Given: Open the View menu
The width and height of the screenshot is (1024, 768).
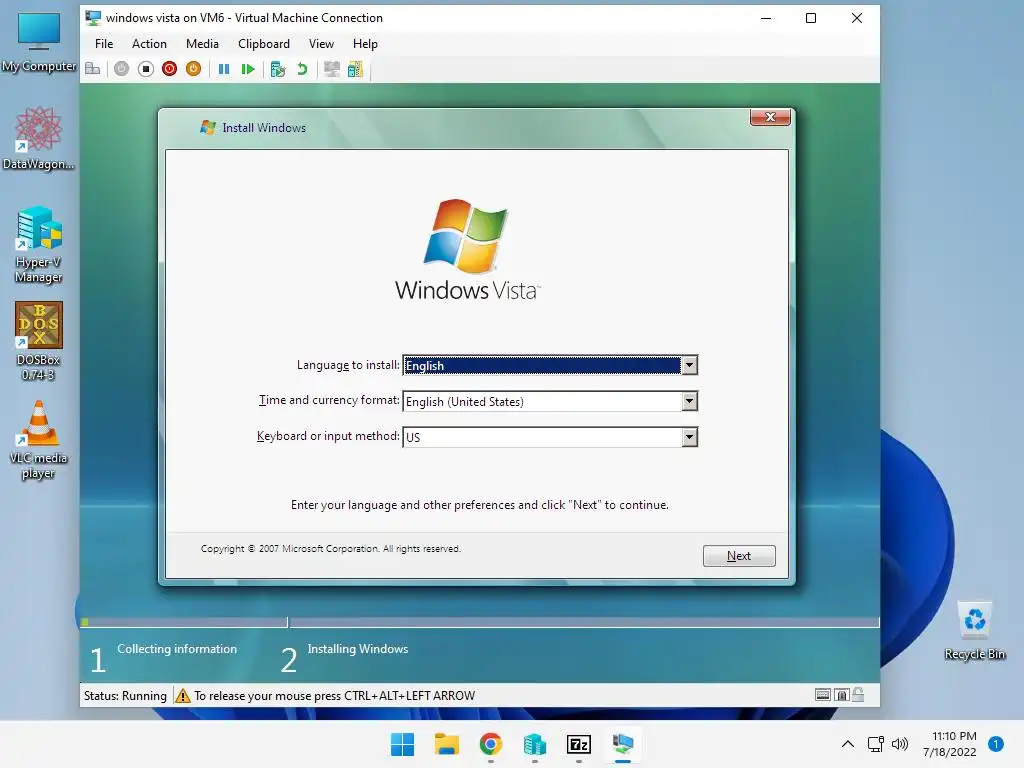Looking at the screenshot, I should point(321,44).
